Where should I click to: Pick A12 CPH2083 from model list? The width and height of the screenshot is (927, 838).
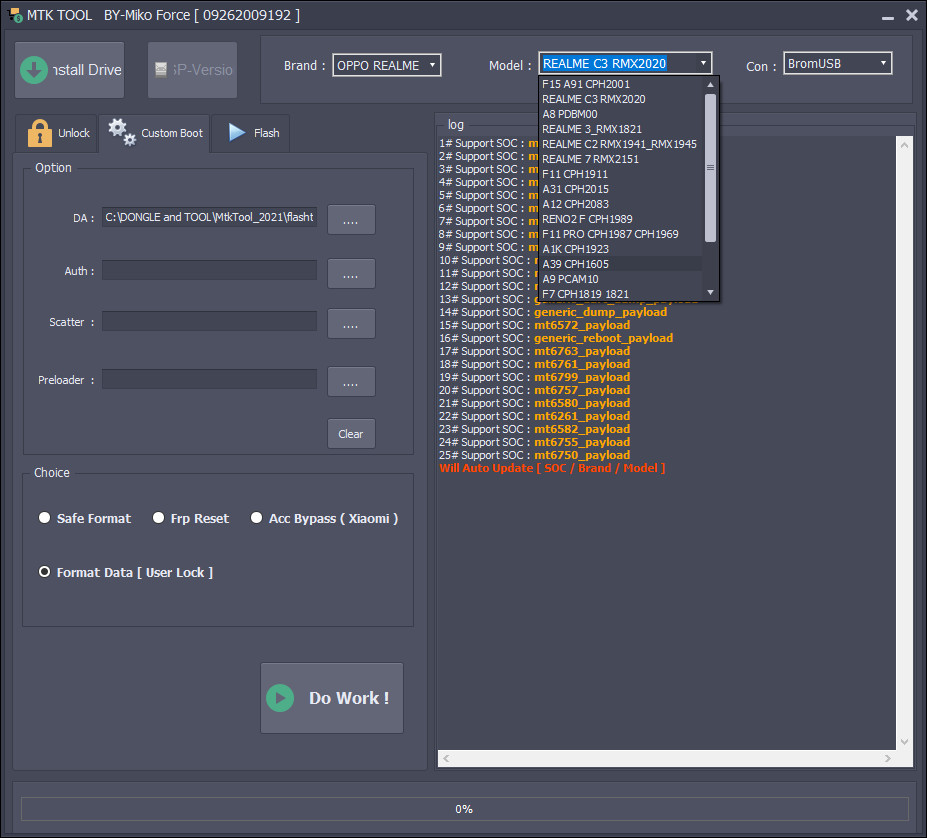click(x=621, y=204)
